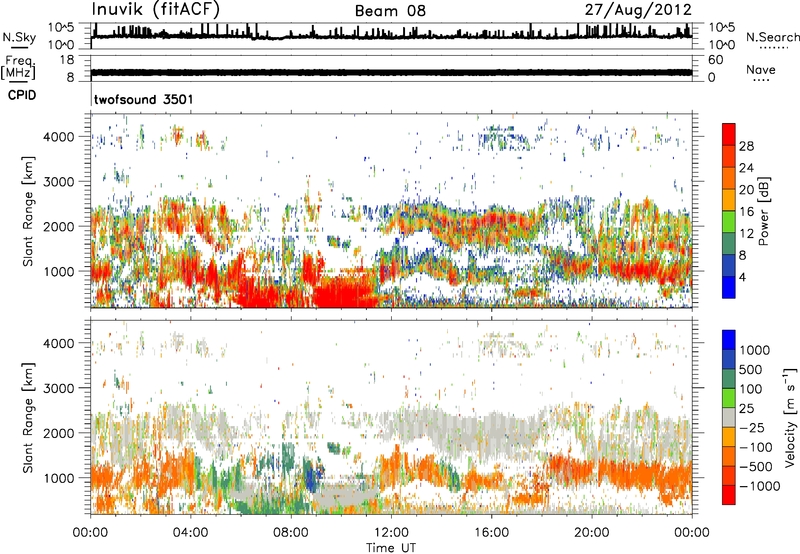Click the 'Beam 08' label
The height and width of the screenshot is (554, 800).
(390, 11)
